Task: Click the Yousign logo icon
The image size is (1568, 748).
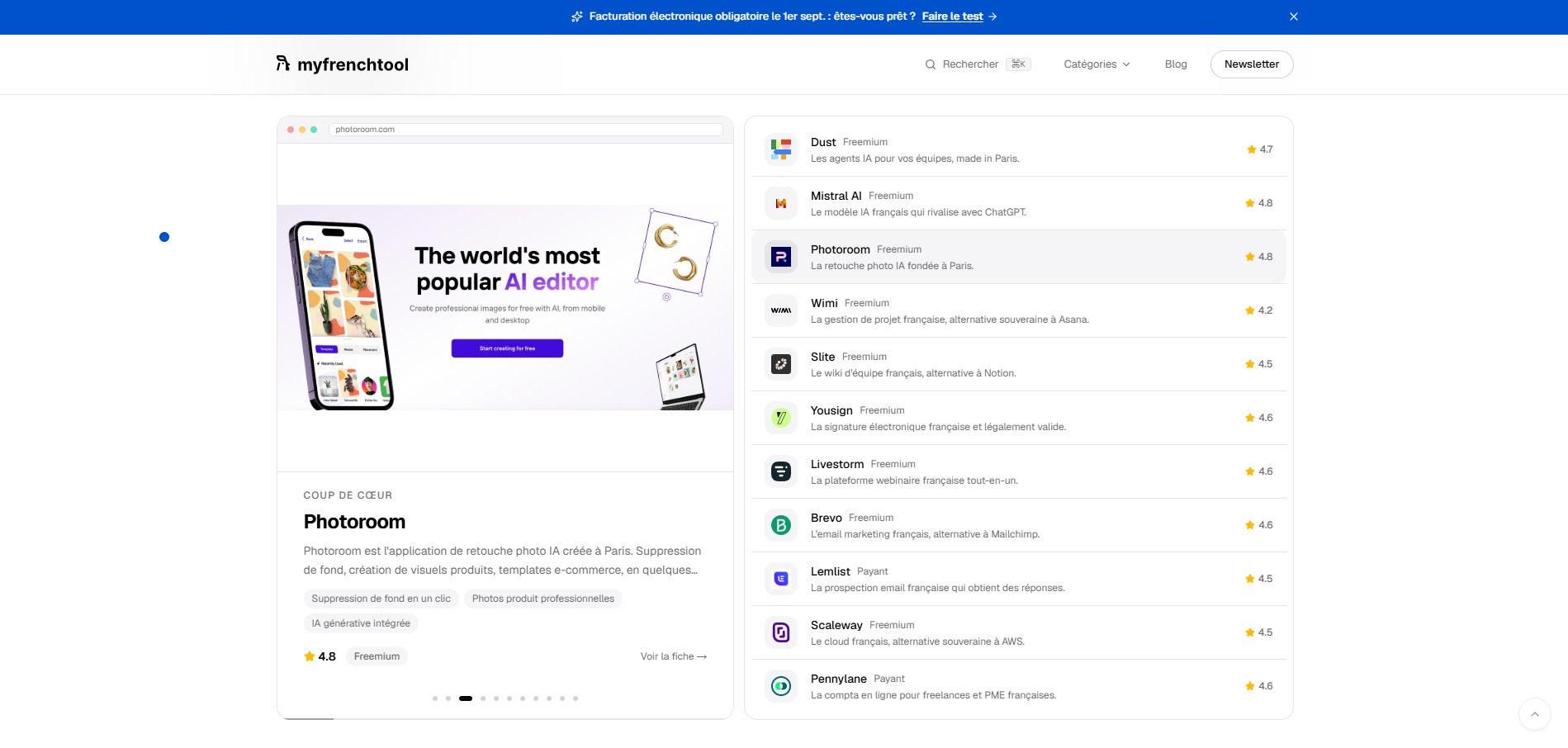Action: [781, 418]
